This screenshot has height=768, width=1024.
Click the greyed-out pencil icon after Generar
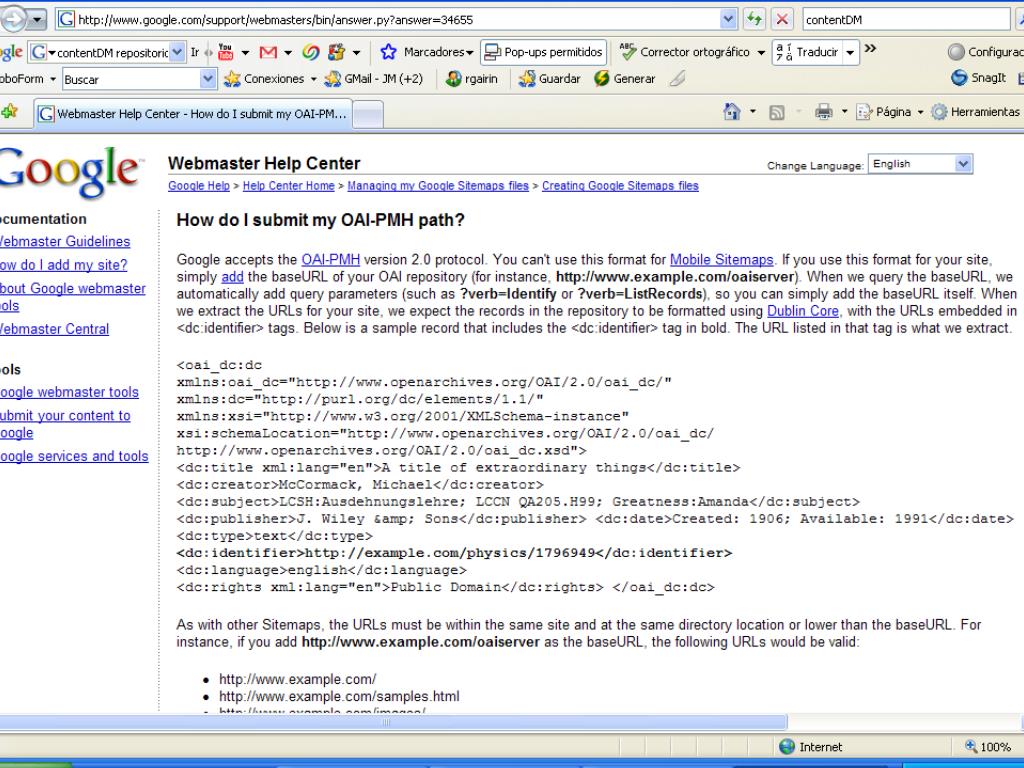click(x=678, y=79)
